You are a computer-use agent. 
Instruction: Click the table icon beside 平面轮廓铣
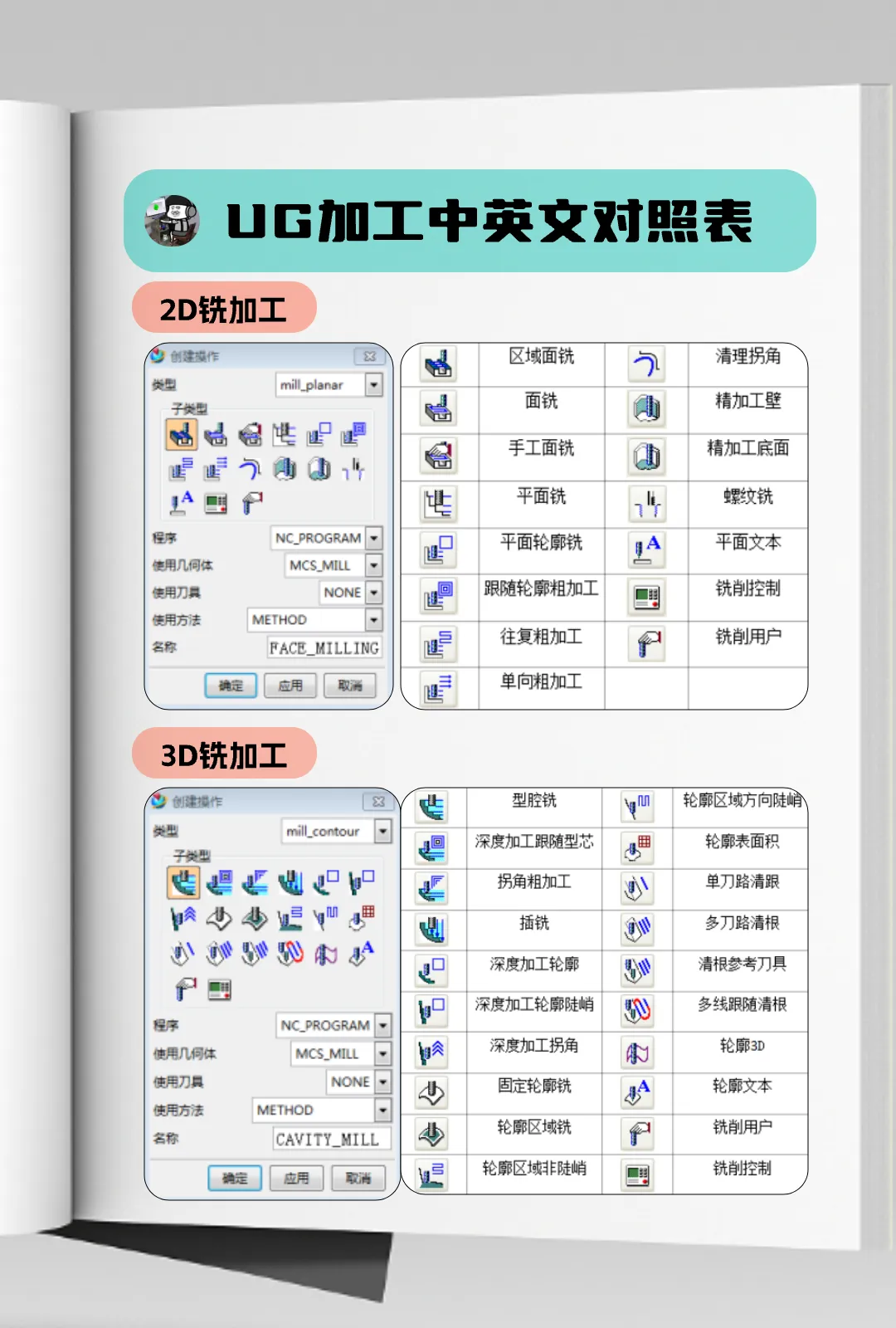(x=439, y=550)
